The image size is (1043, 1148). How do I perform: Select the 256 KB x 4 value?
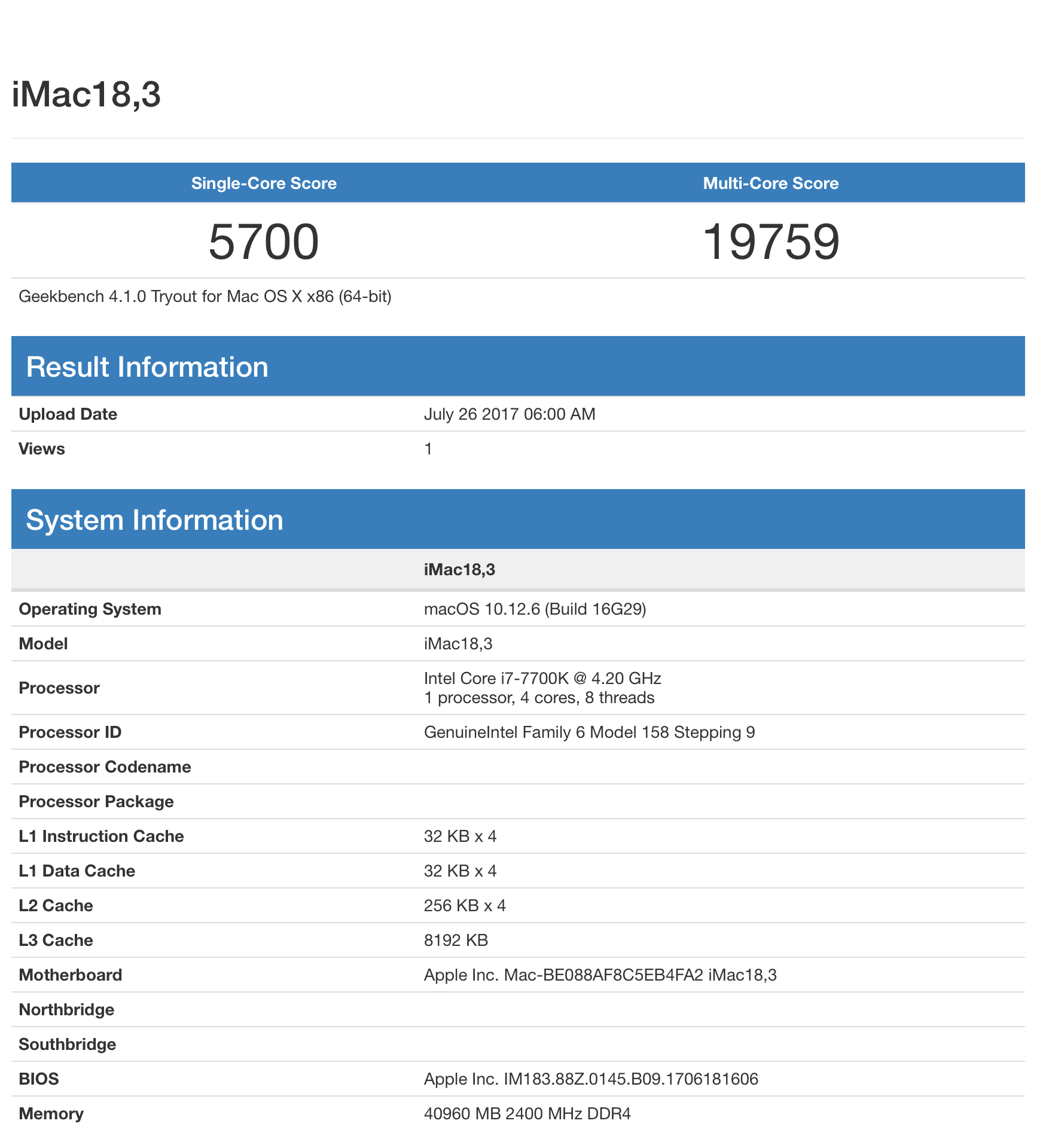point(465,905)
